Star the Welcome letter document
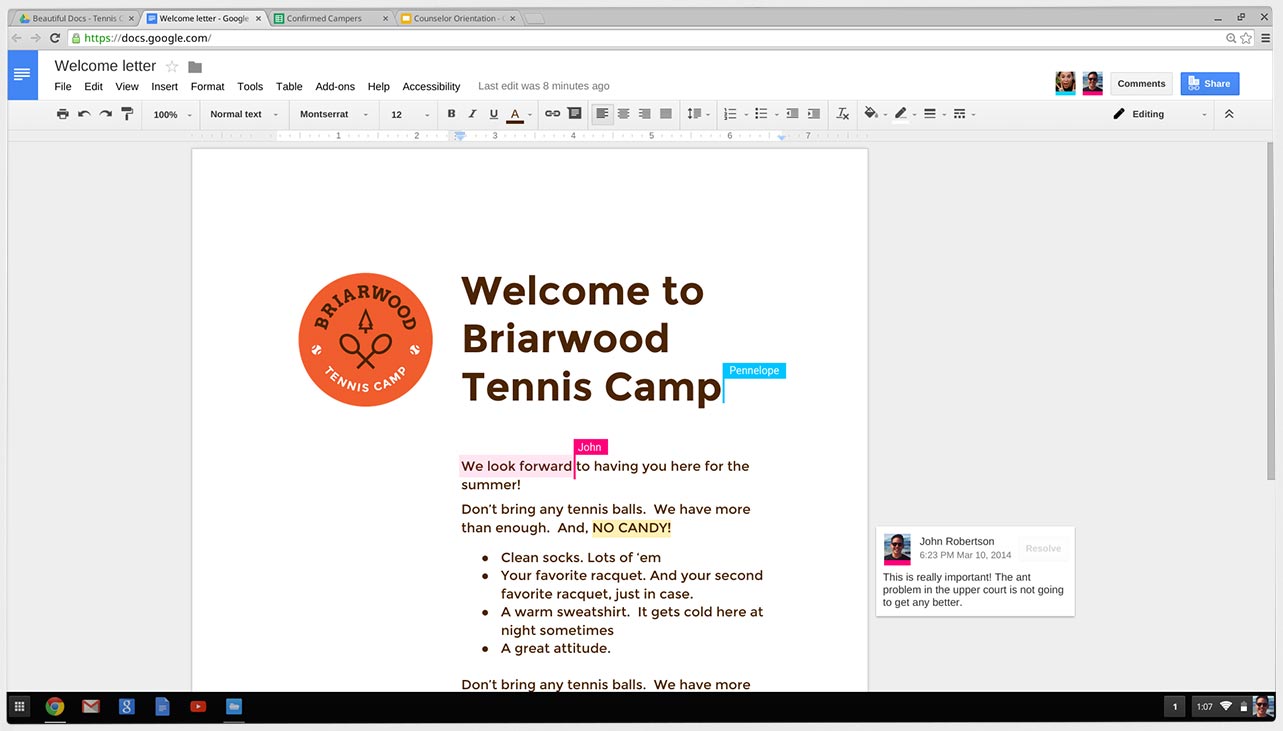Image resolution: width=1283 pixels, height=731 pixels. (172, 67)
